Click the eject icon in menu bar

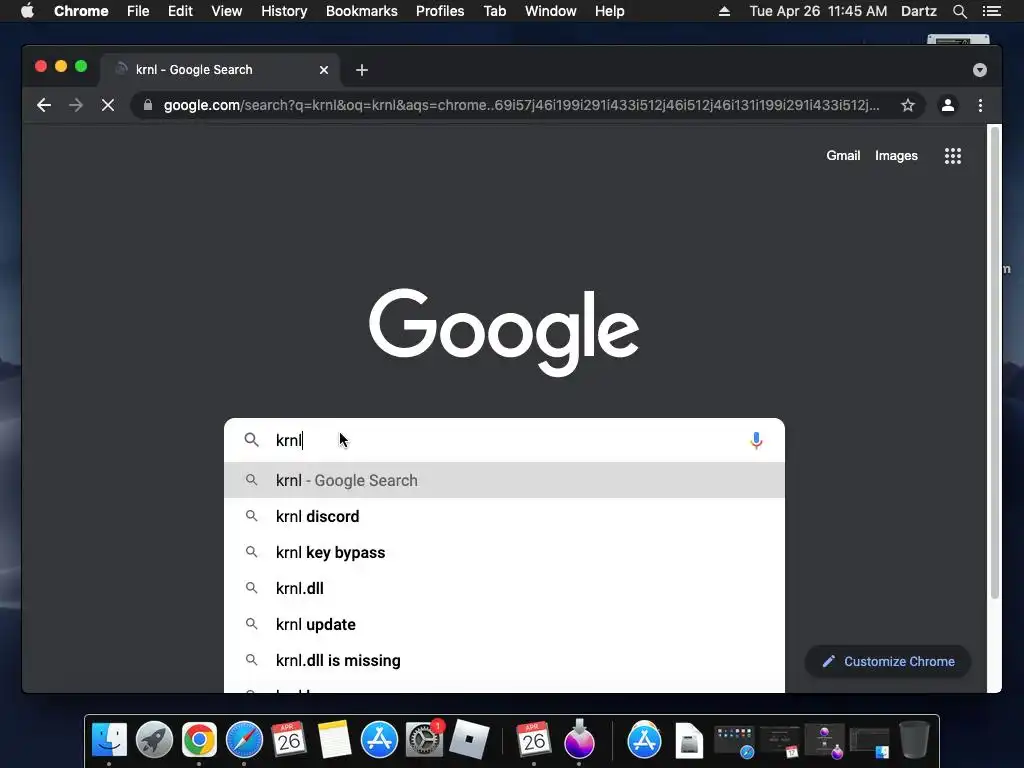pos(724,11)
